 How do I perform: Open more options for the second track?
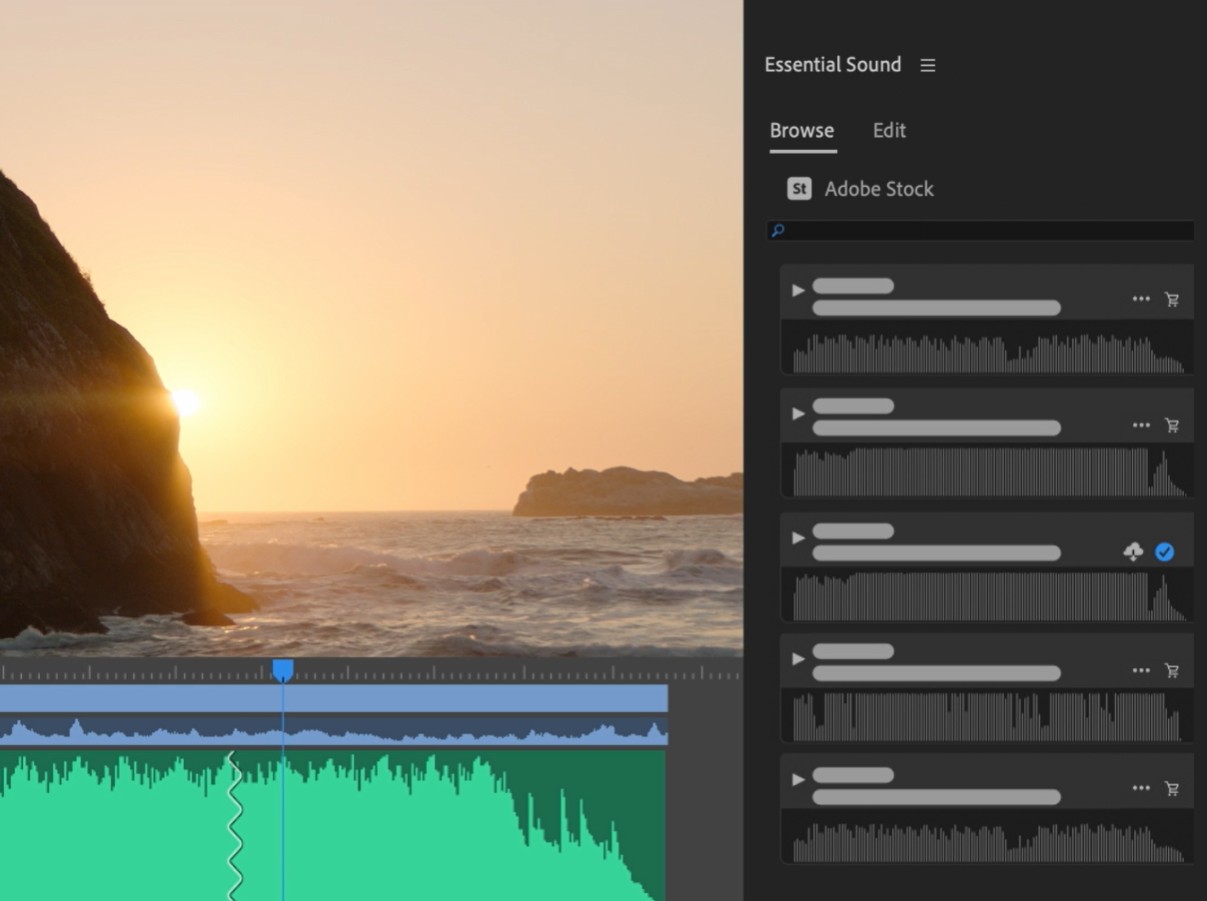pyautogui.click(x=1141, y=425)
